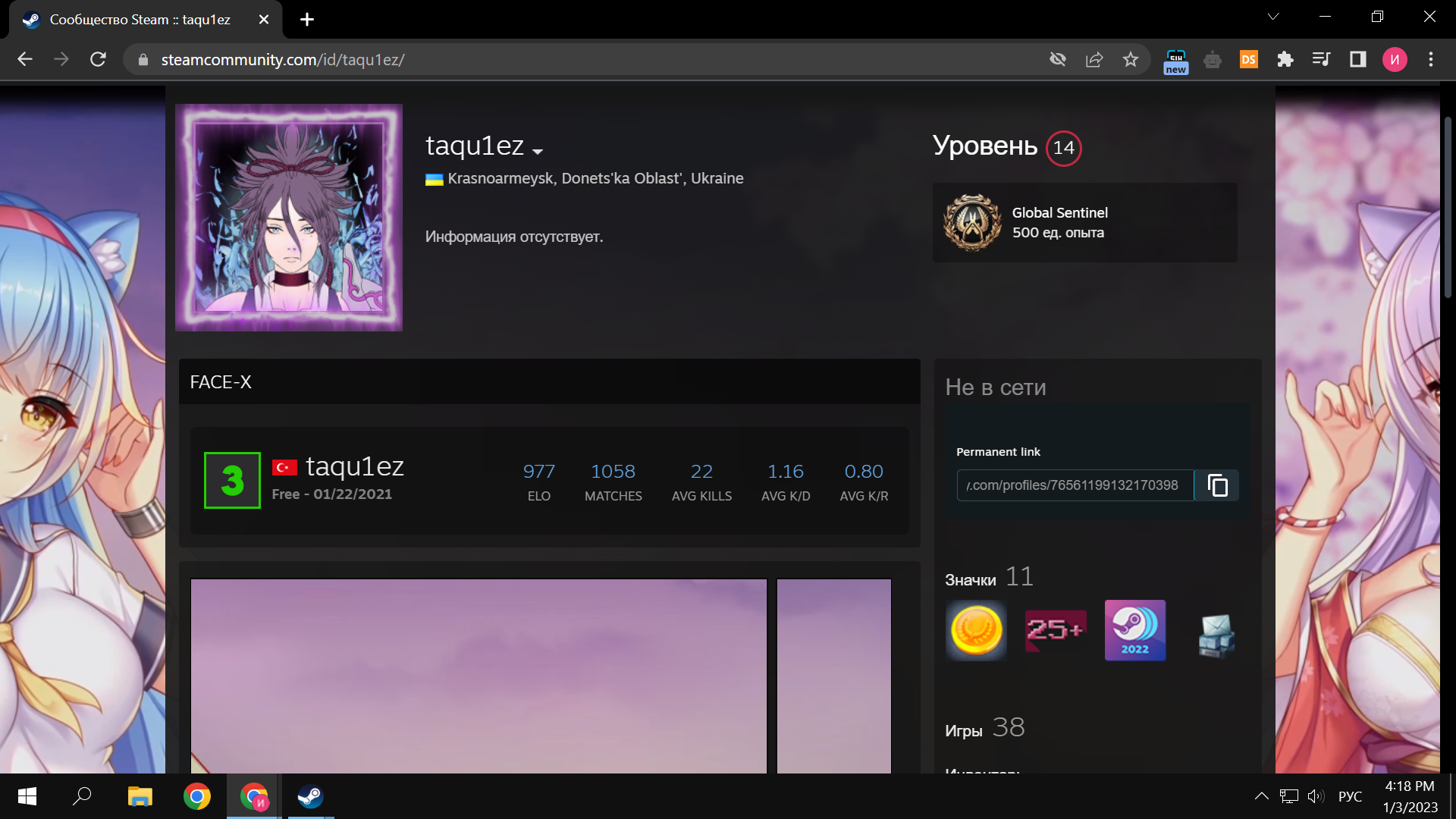Image resolution: width=1456 pixels, height=819 pixels.
Task: Open the Extensions puzzle menu
Action: coord(1285,59)
